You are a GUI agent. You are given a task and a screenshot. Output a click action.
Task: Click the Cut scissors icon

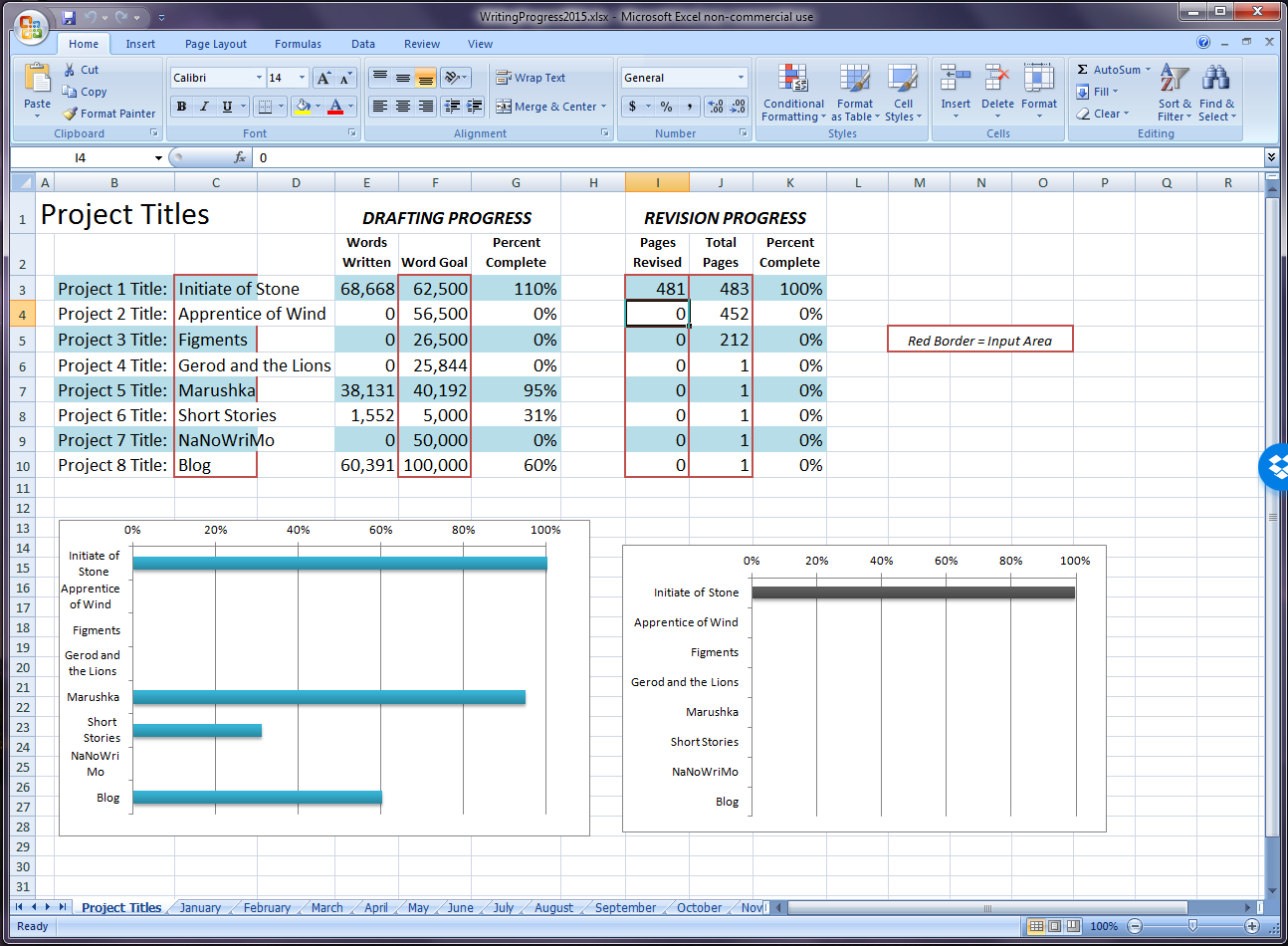point(70,70)
